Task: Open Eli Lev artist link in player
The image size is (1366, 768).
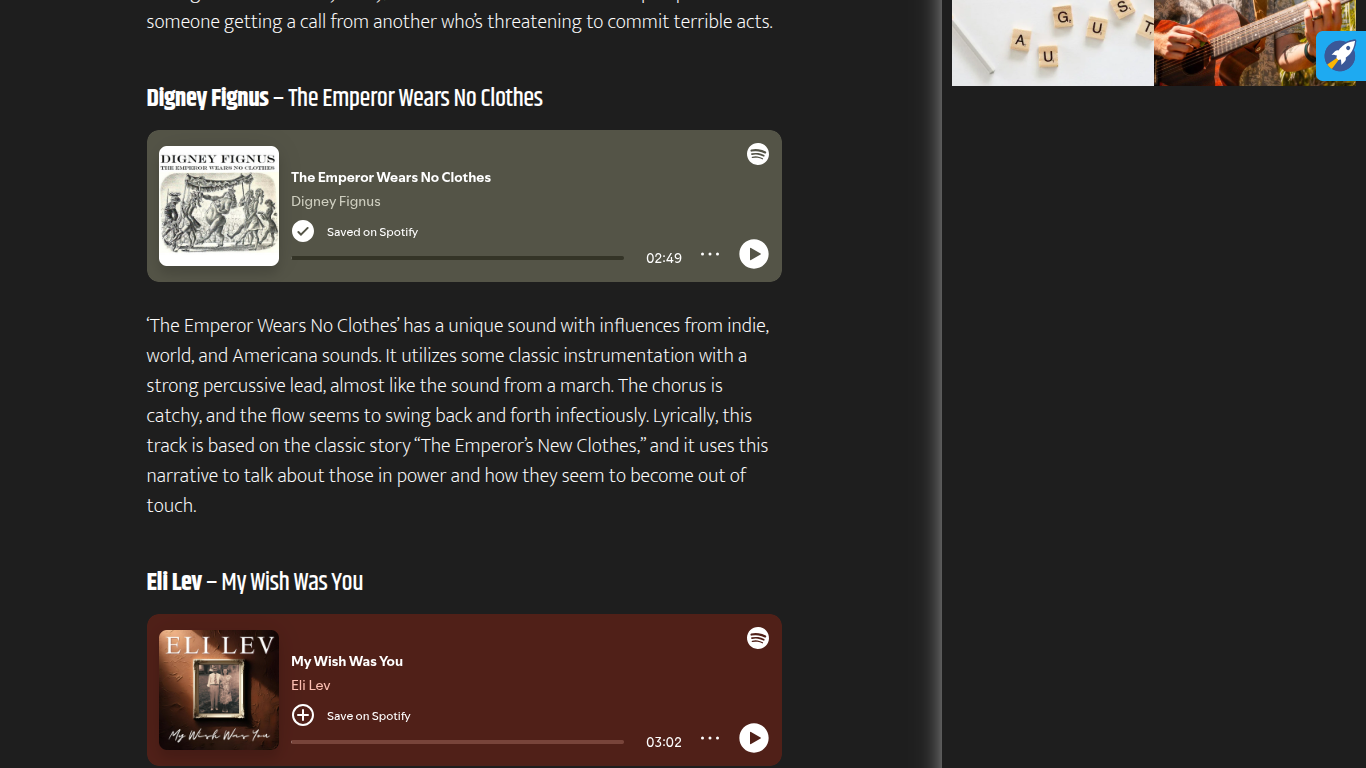Action: click(x=311, y=685)
